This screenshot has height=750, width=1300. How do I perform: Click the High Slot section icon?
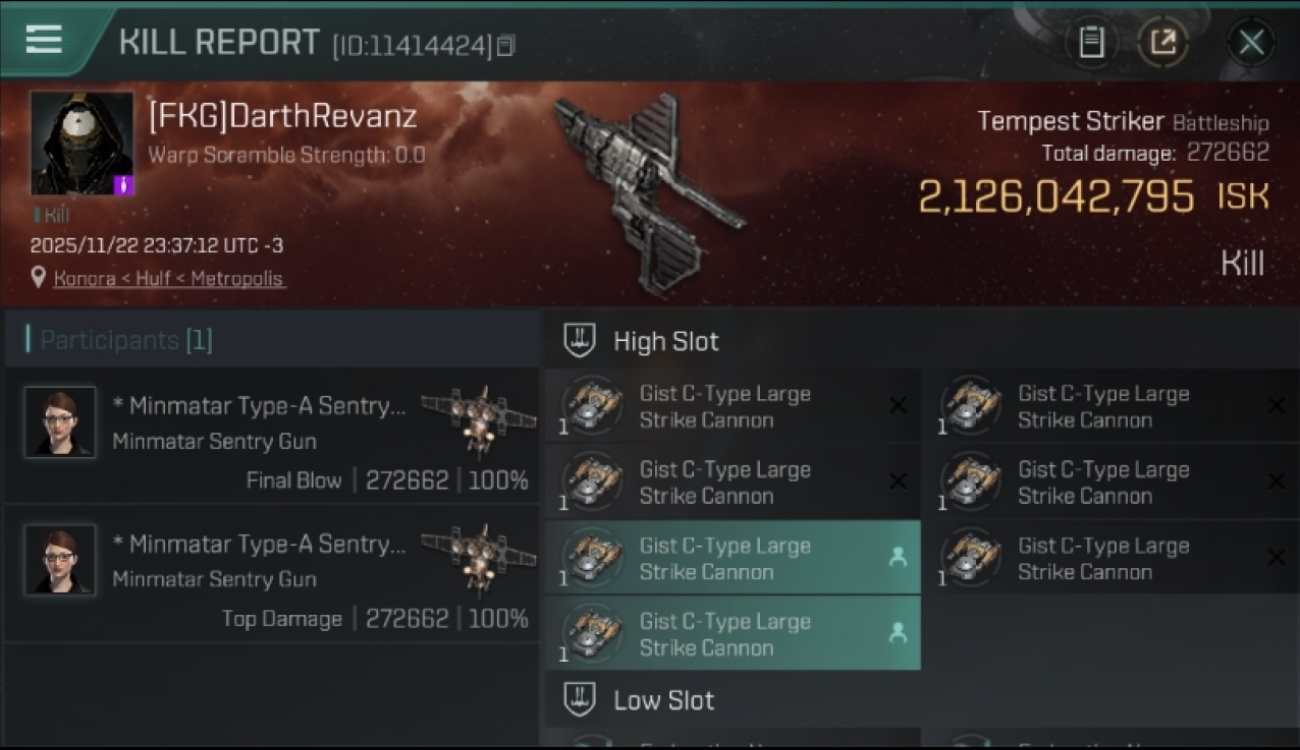tap(580, 341)
